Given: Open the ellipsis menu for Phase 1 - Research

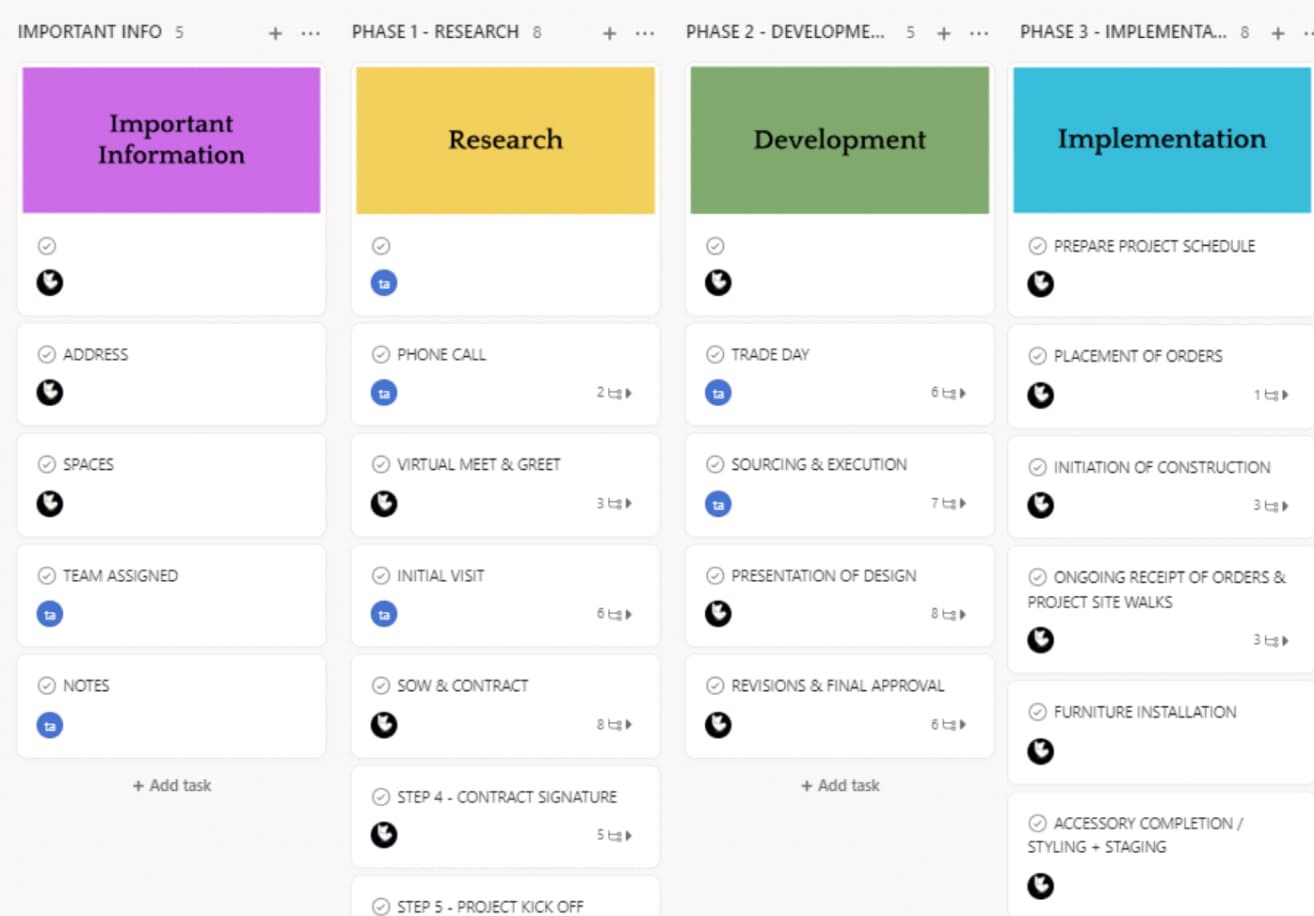Looking at the screenshot, I should pyautogui.click(x=645, y=33).
